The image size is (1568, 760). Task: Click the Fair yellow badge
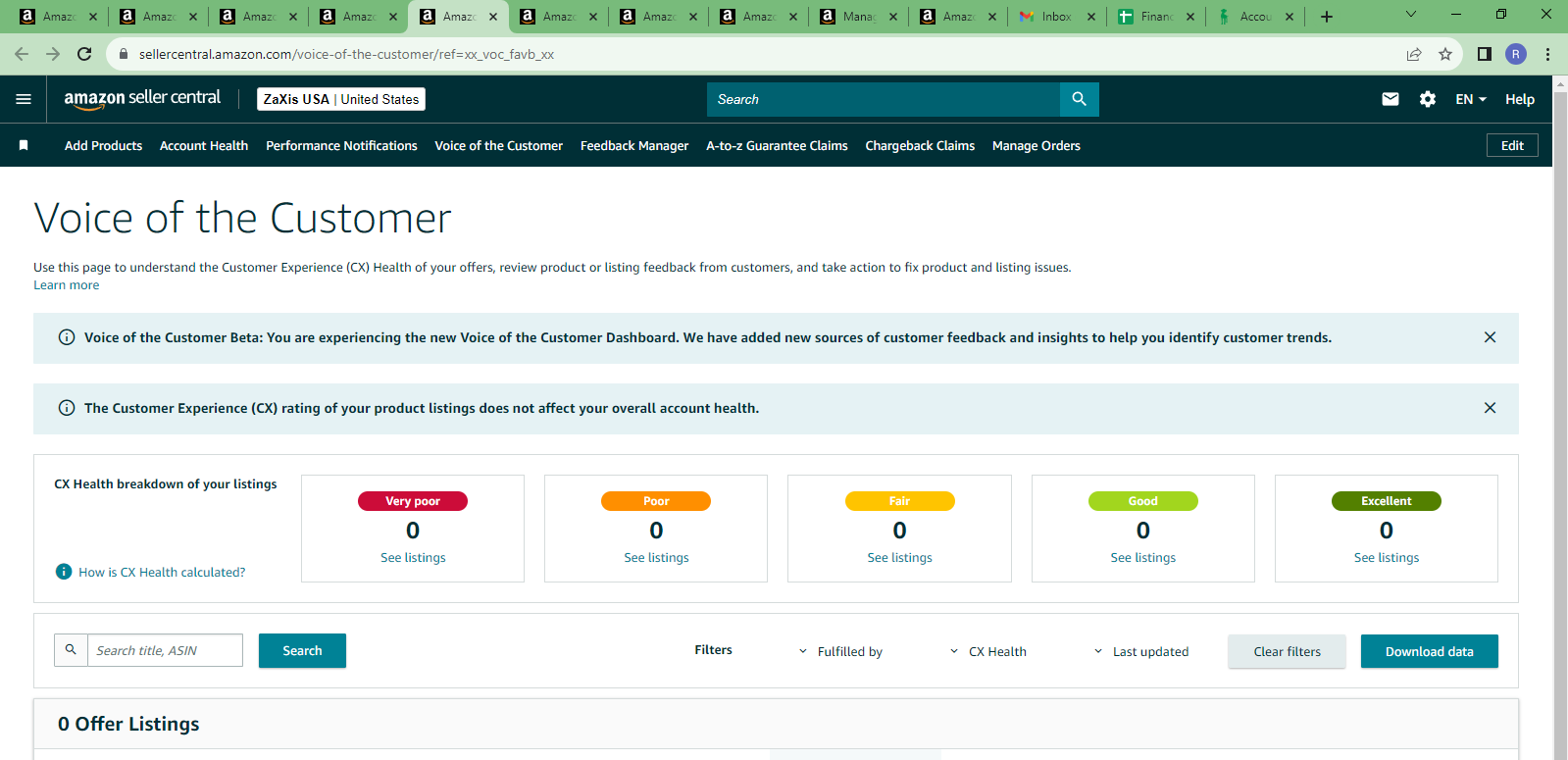tap(899, 501)
